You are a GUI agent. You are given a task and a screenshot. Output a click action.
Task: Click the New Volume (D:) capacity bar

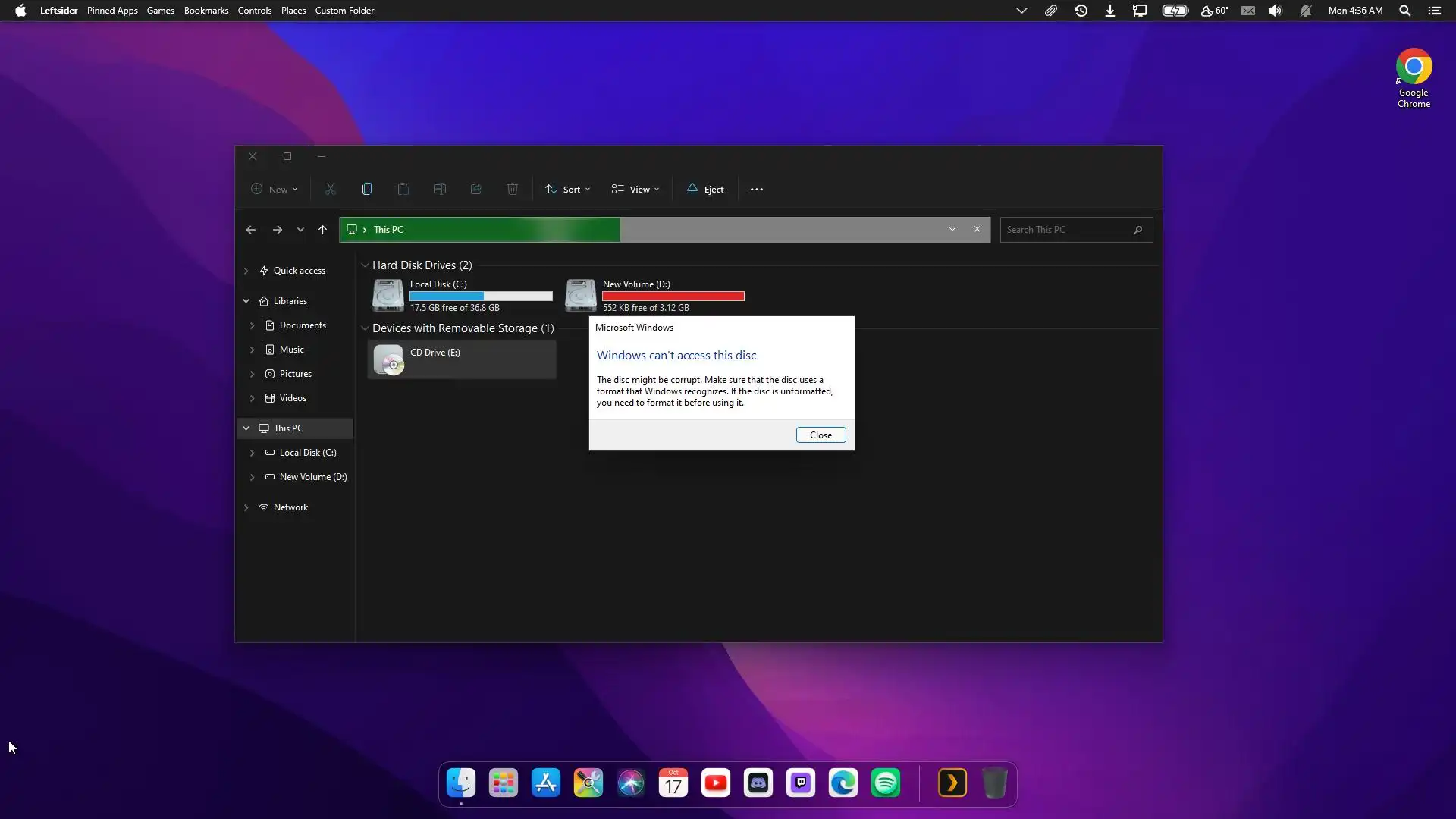[673, 297]
